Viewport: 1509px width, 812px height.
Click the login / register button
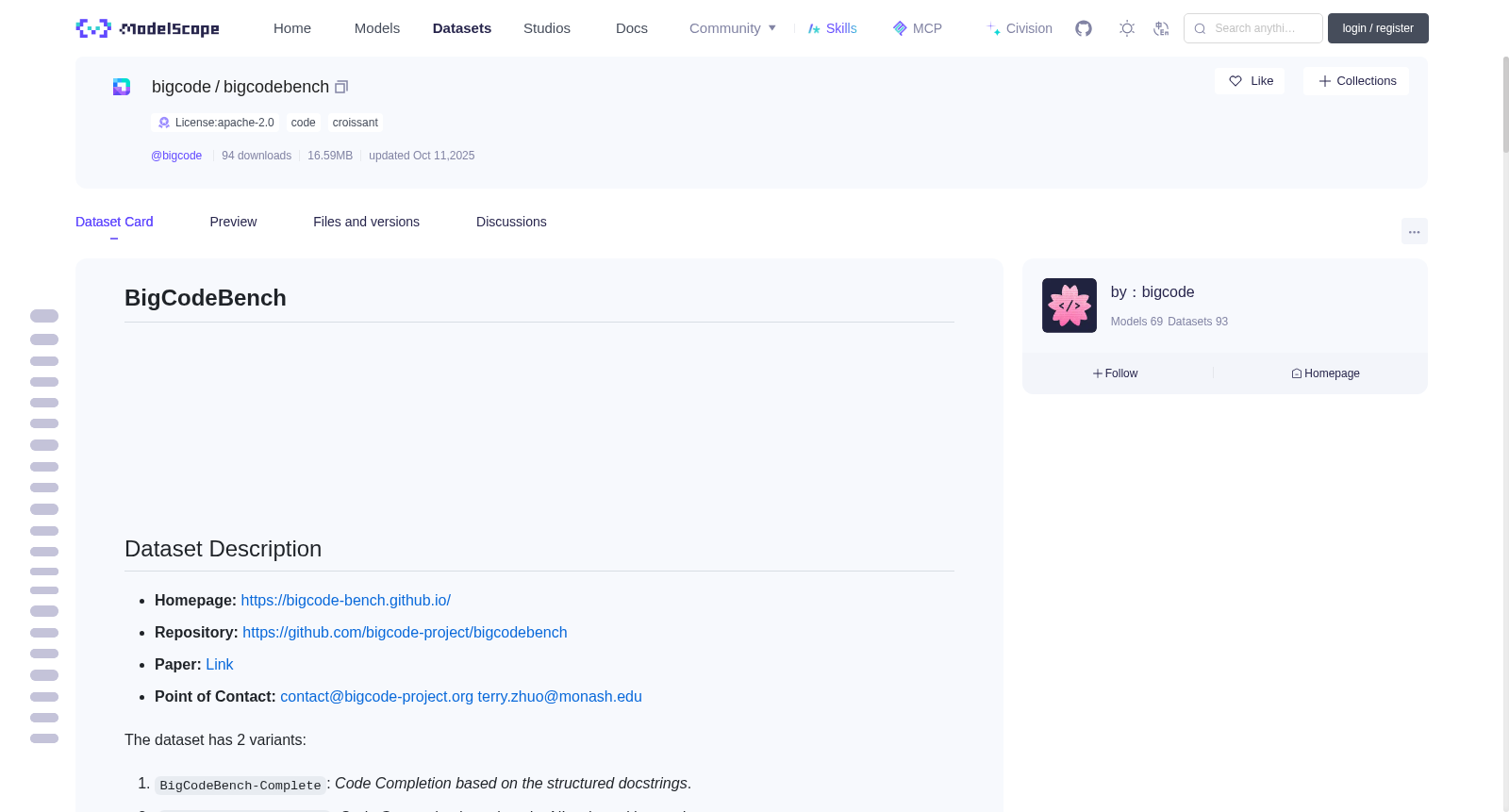pos(1378,28)
